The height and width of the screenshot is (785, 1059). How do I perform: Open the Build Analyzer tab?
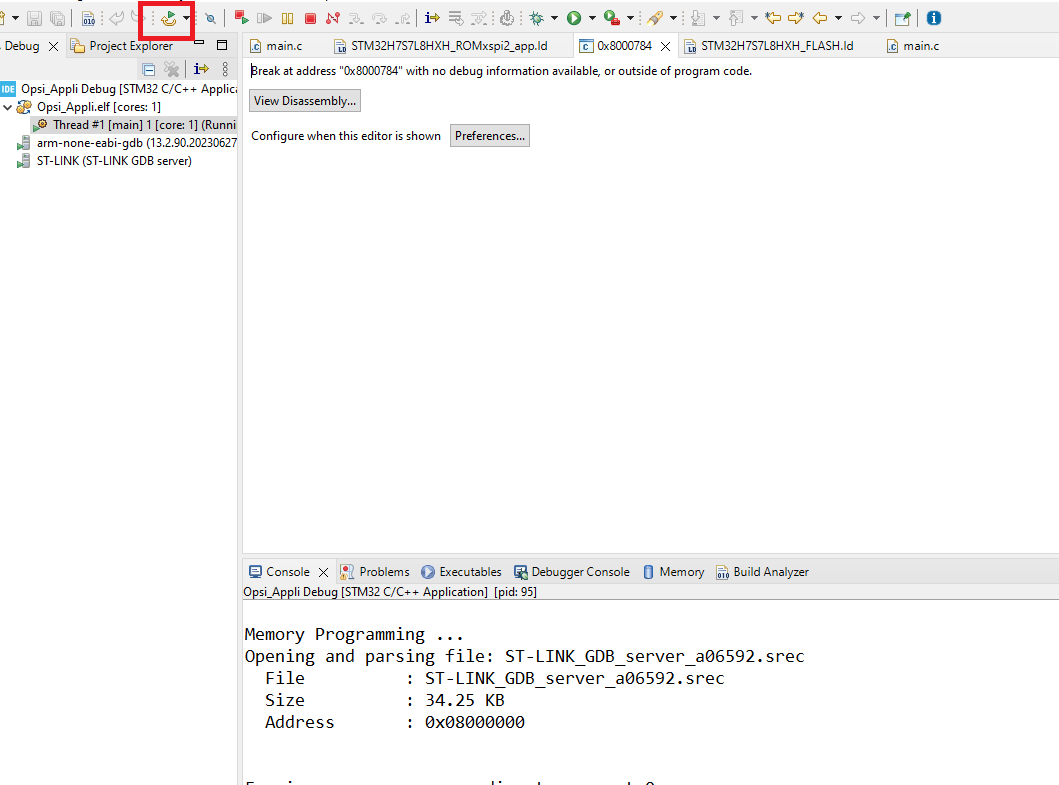[763, 571]
